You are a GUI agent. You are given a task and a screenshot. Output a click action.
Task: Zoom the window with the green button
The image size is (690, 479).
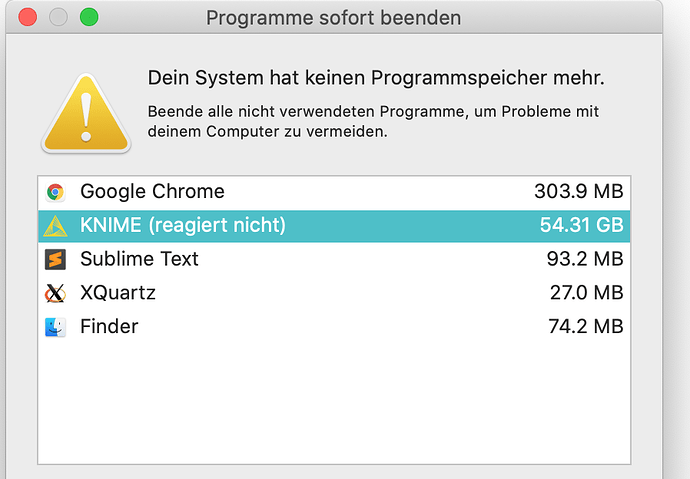[x=89, y=17]
